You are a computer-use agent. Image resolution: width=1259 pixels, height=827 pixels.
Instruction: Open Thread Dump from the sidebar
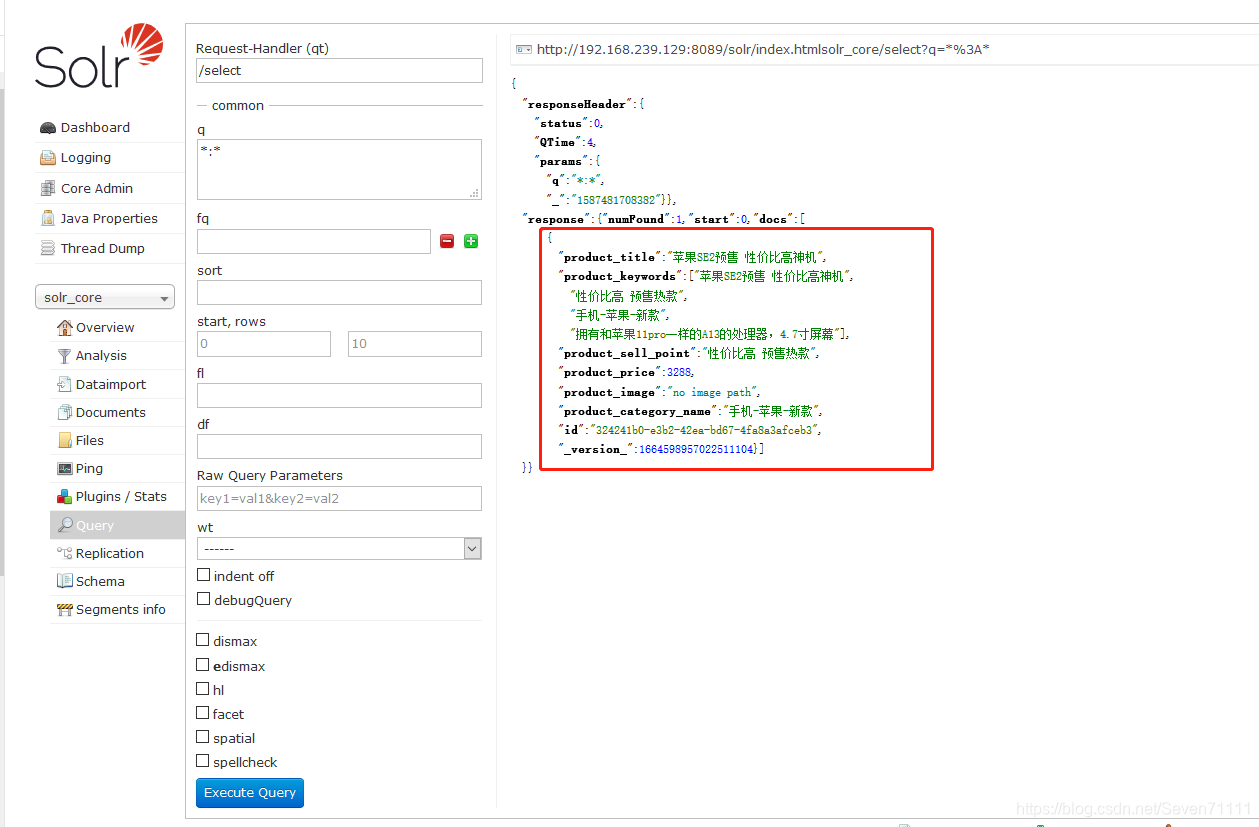click(x=46, y=248)
